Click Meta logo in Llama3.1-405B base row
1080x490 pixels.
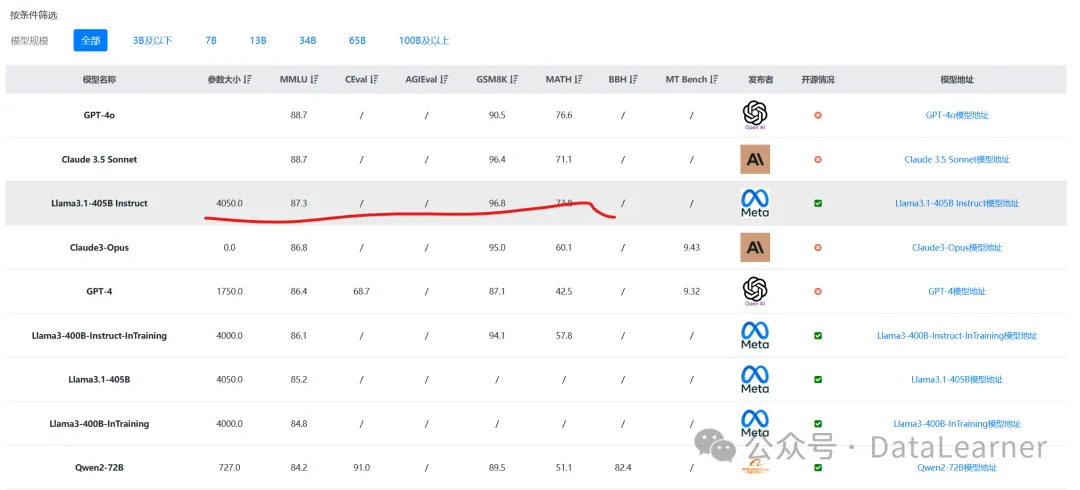(755, 380)
